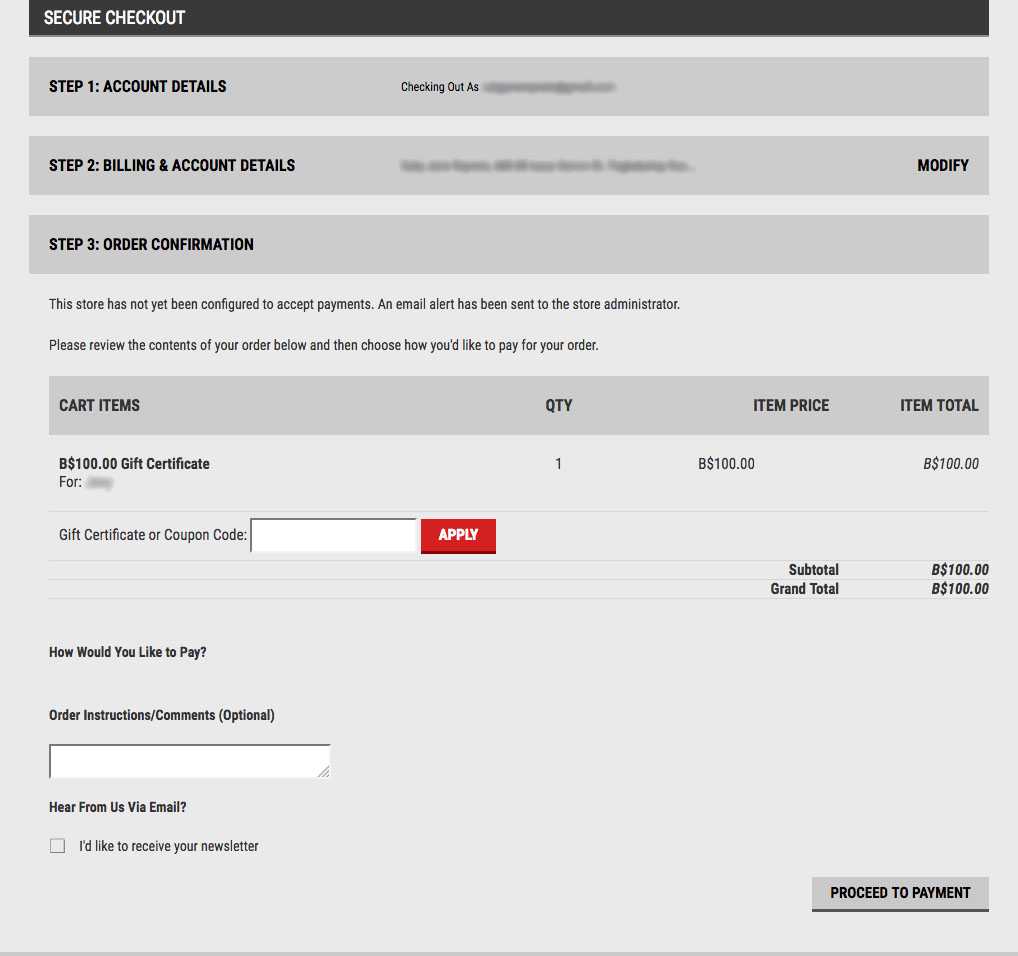
Task: Click the SECURE CHECKOUT header bar
Action: (113, 17)
